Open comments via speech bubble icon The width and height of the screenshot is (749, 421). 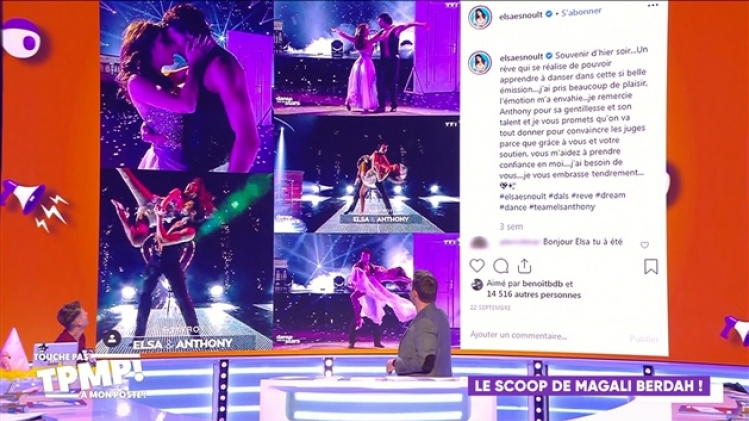[501, 266]
